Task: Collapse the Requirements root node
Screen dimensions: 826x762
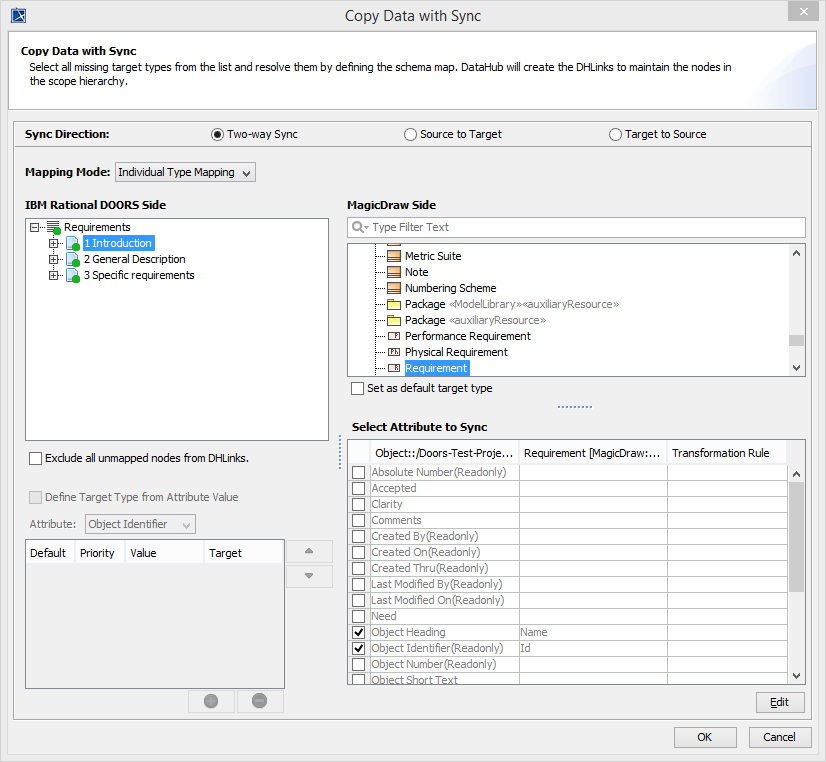Action: pos(36,228)
